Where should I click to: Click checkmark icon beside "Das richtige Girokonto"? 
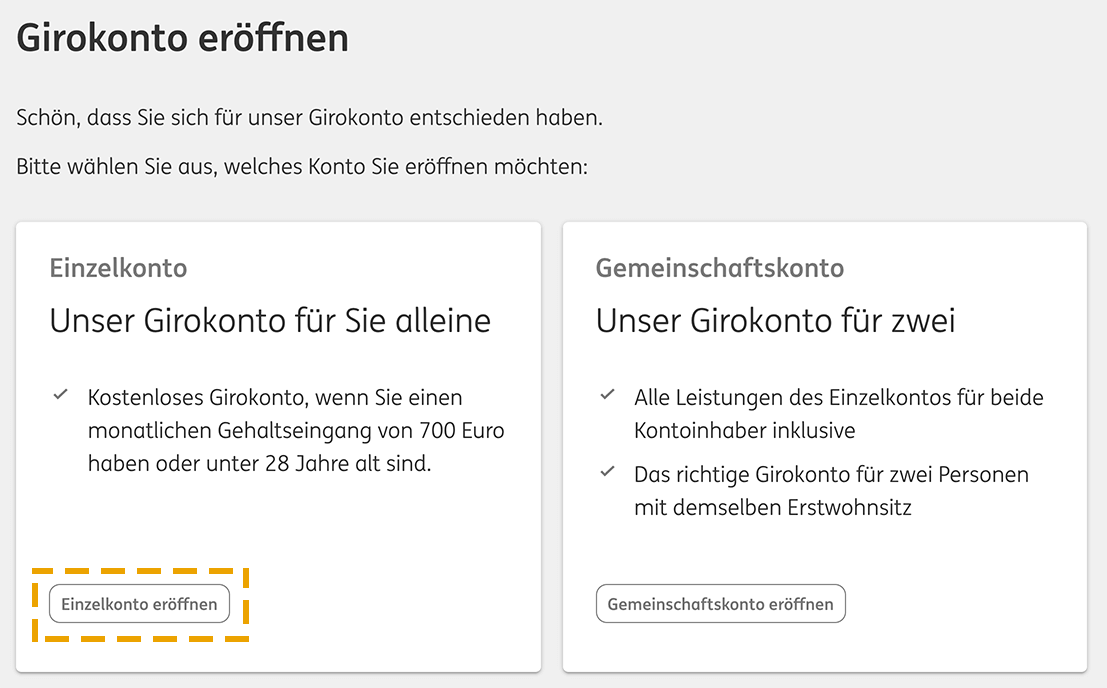[607, 471]
